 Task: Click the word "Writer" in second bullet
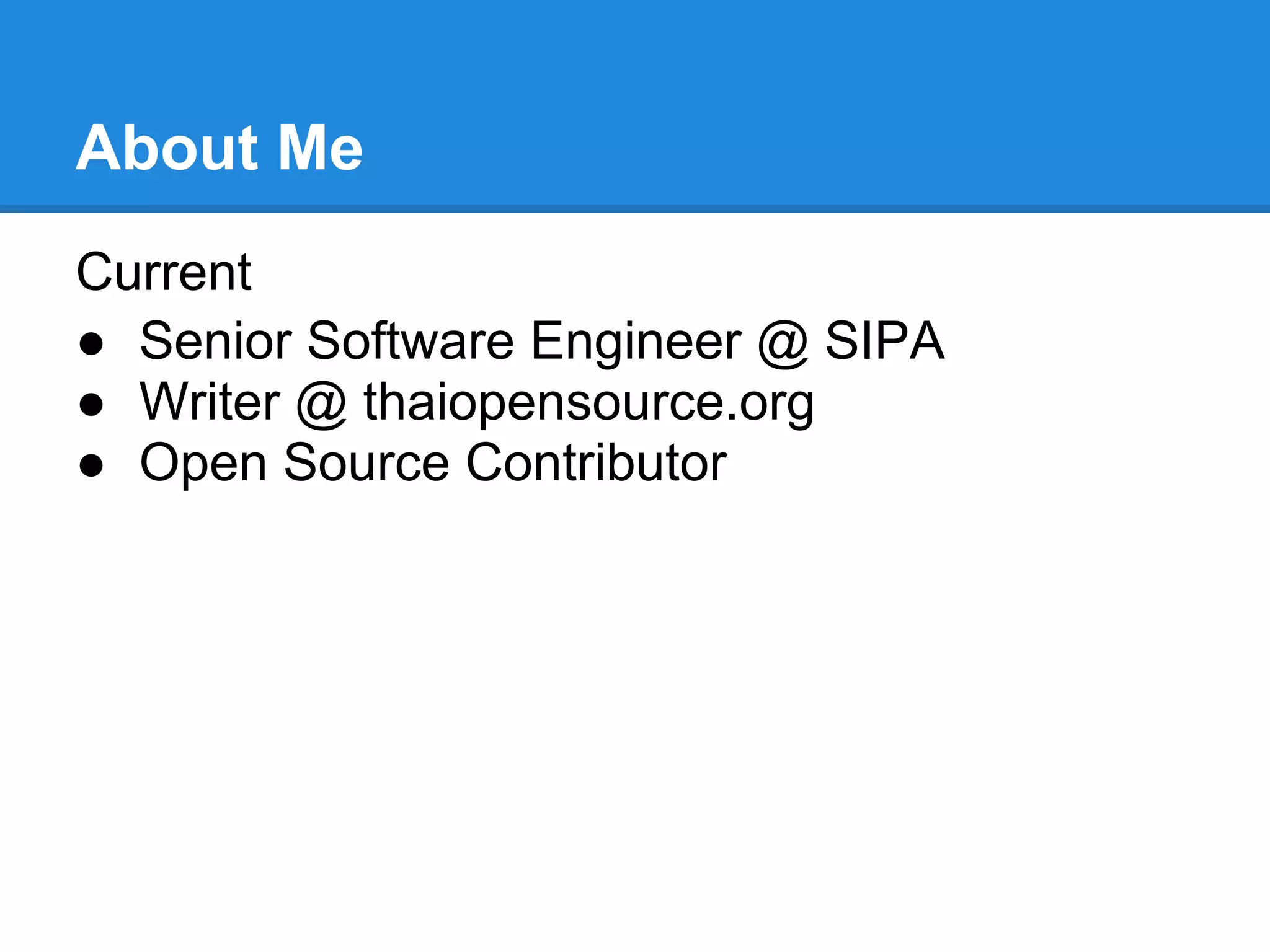(x=210, y=402)
